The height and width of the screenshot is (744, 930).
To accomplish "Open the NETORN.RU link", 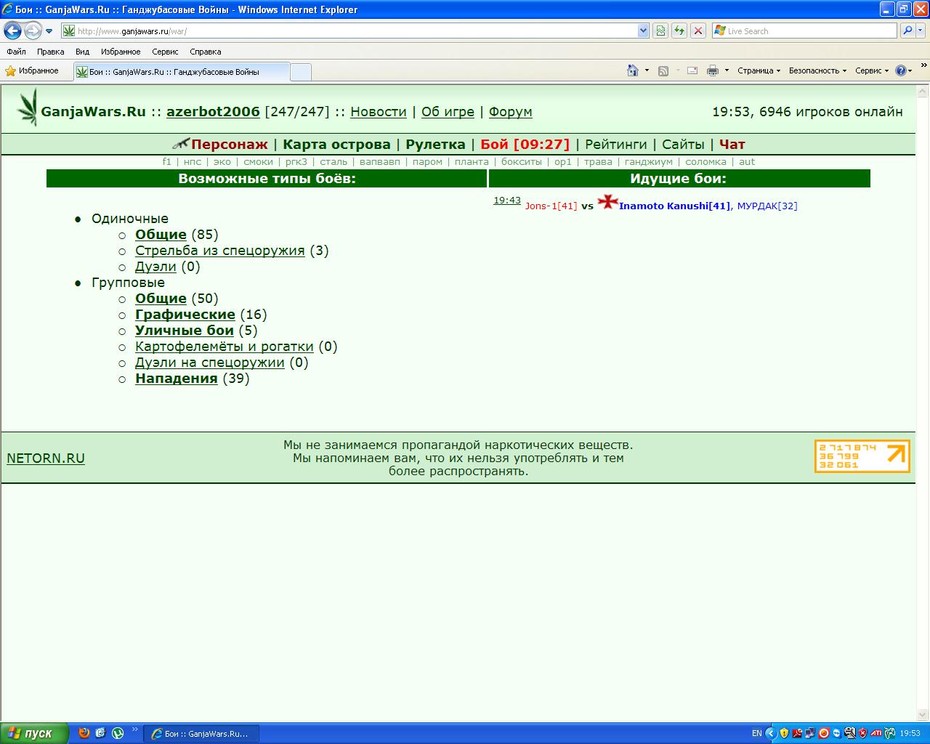I will 46,458.
